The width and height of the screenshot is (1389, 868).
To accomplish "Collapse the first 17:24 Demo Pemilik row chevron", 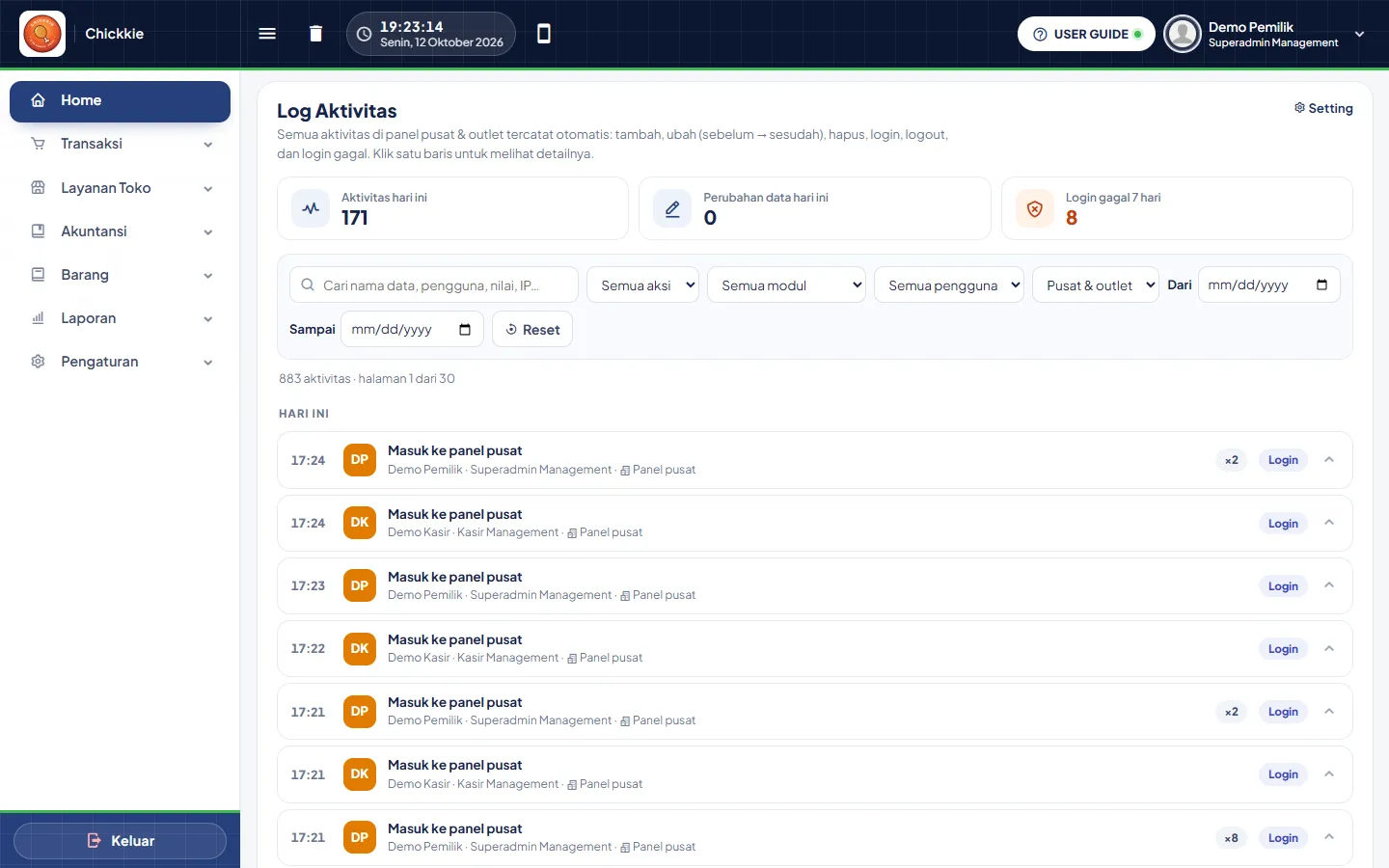I will click(1329, 460).
